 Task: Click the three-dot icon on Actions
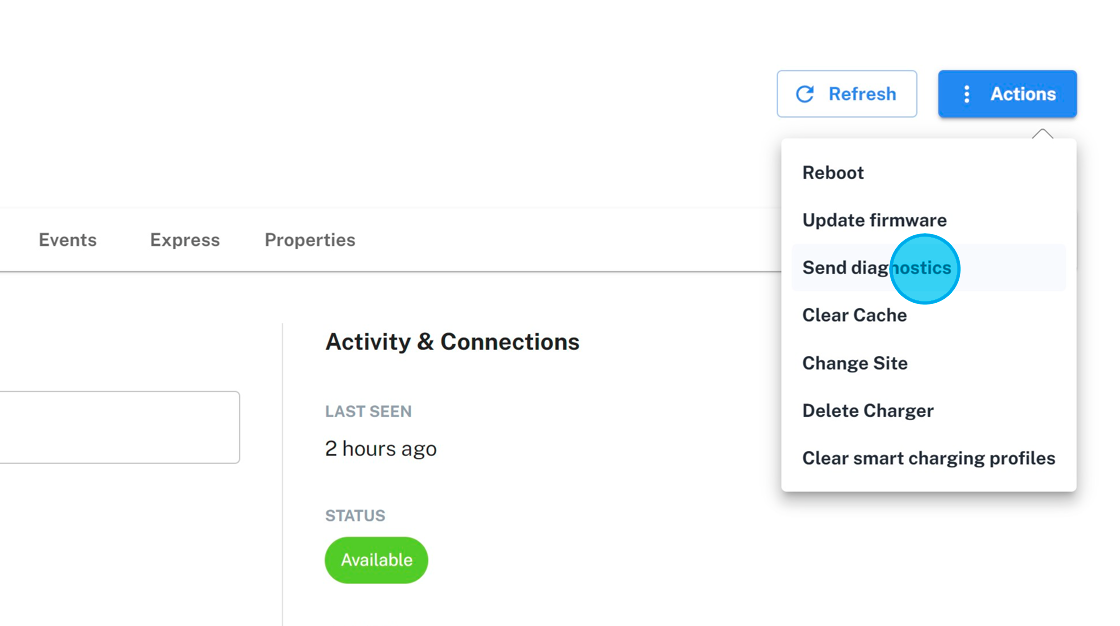coord(966,94)
